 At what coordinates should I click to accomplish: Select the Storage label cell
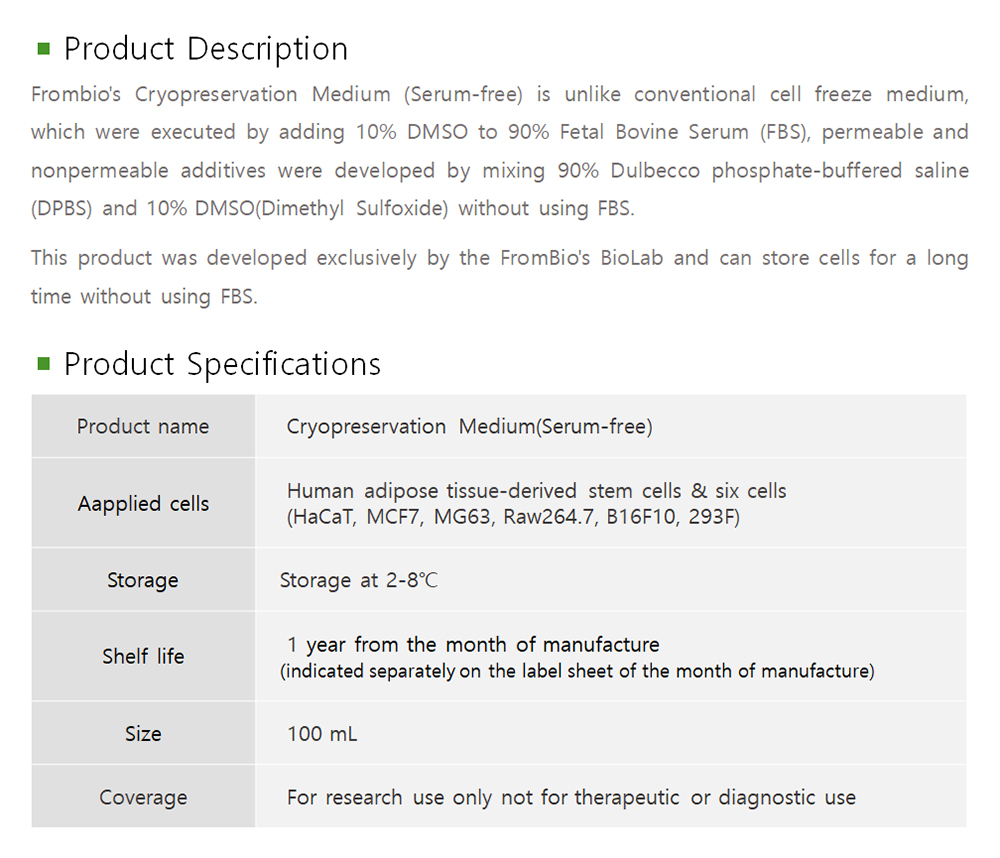tap(143, 580)
